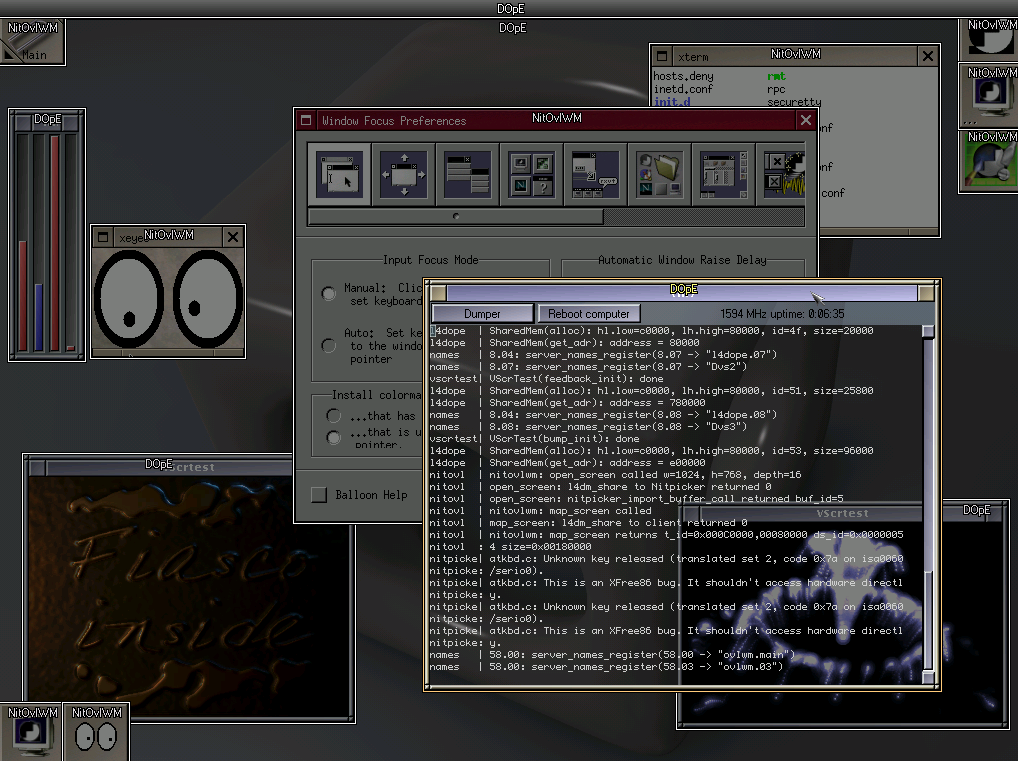Open the menu preferences icon
This screenshot has height=761, width=1018.
pyautogui.click(x=467, y=174)
